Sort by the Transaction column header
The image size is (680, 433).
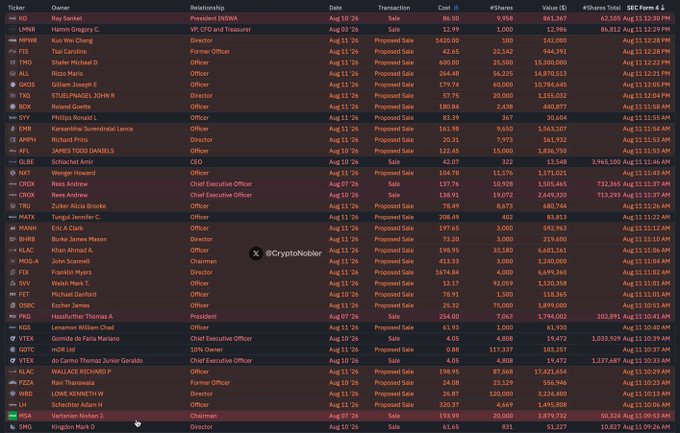394,8
